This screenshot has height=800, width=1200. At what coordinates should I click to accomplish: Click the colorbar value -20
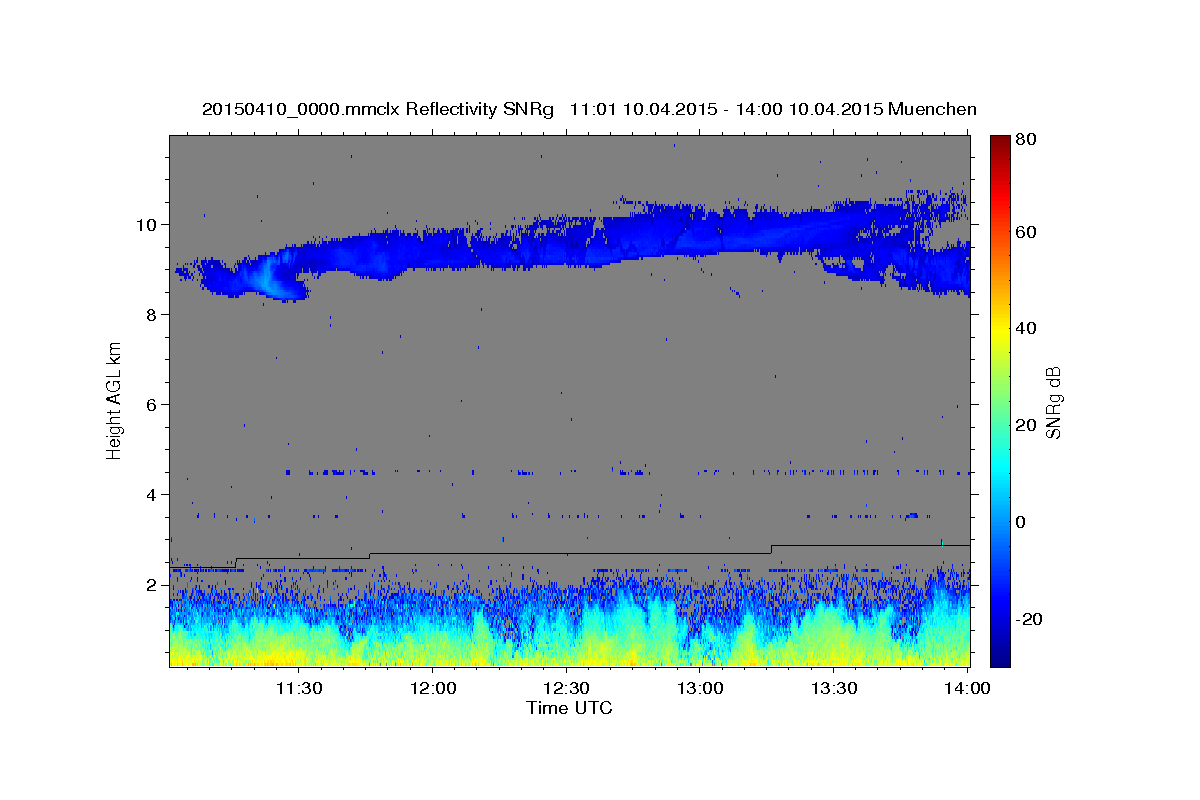pos(1031,619)
